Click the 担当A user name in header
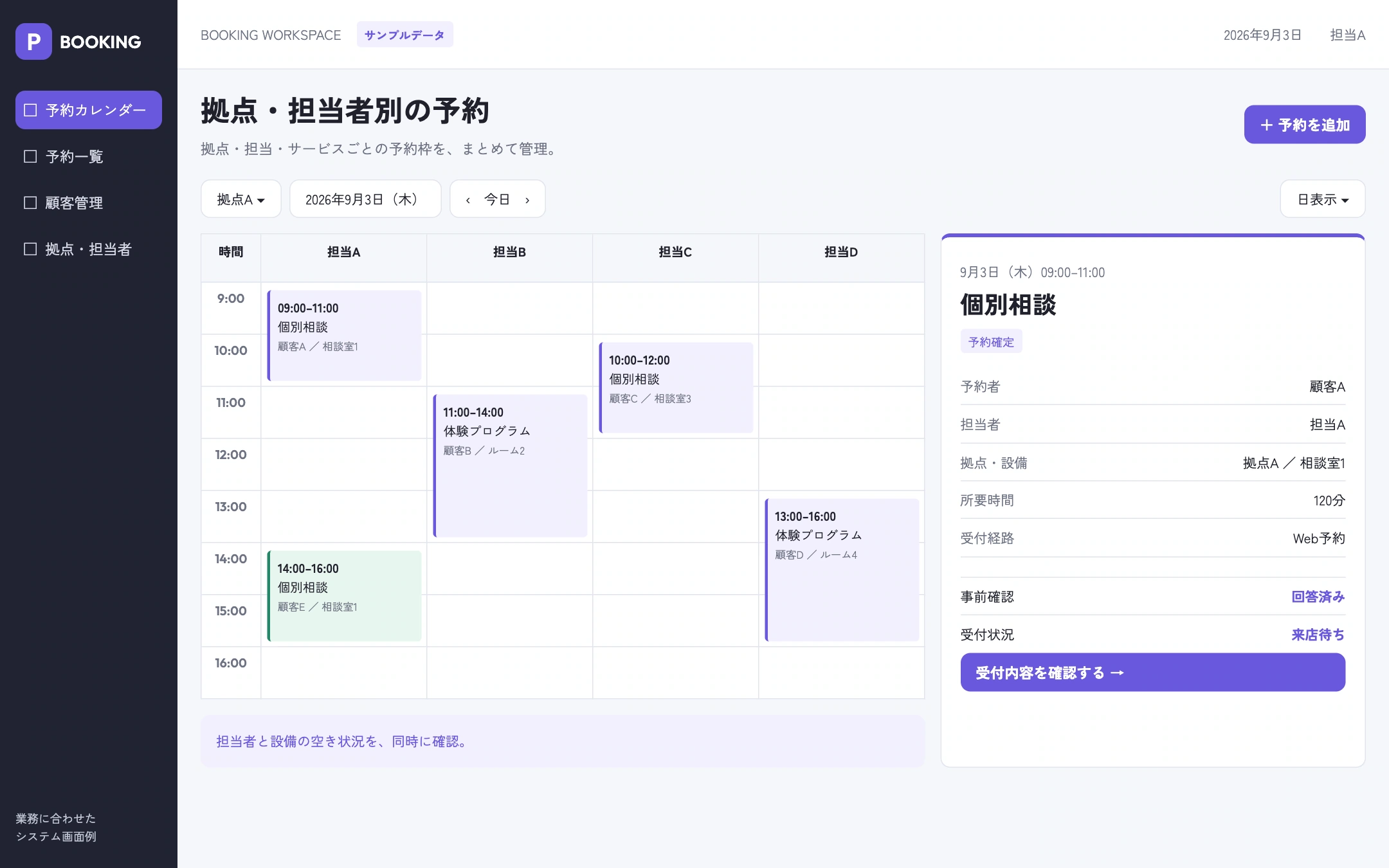The width and height of the screenshot is (1389, 868). click(x=1347, y=35)
